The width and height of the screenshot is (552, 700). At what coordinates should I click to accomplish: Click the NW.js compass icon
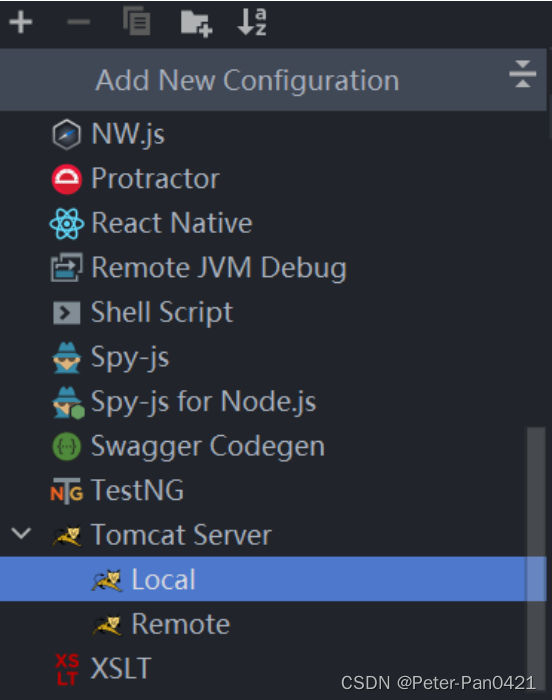pos(67,134)
